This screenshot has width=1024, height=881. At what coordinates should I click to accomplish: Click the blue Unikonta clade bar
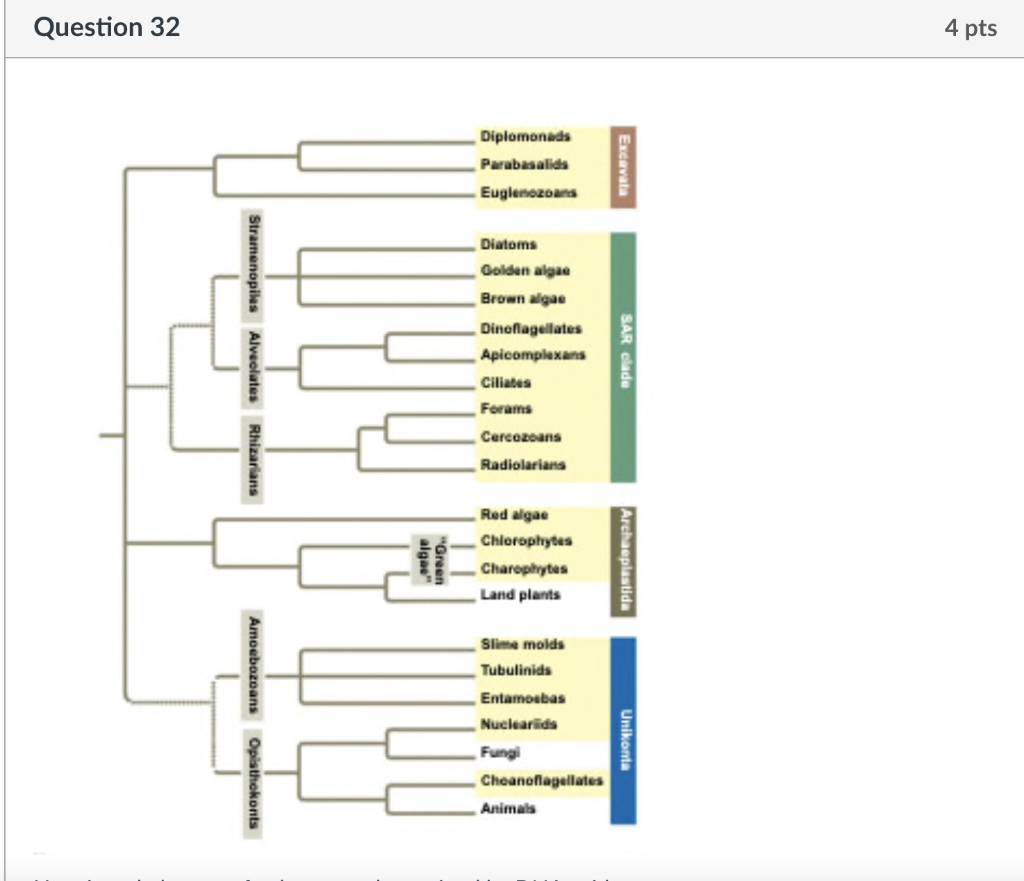pos(623,730)
